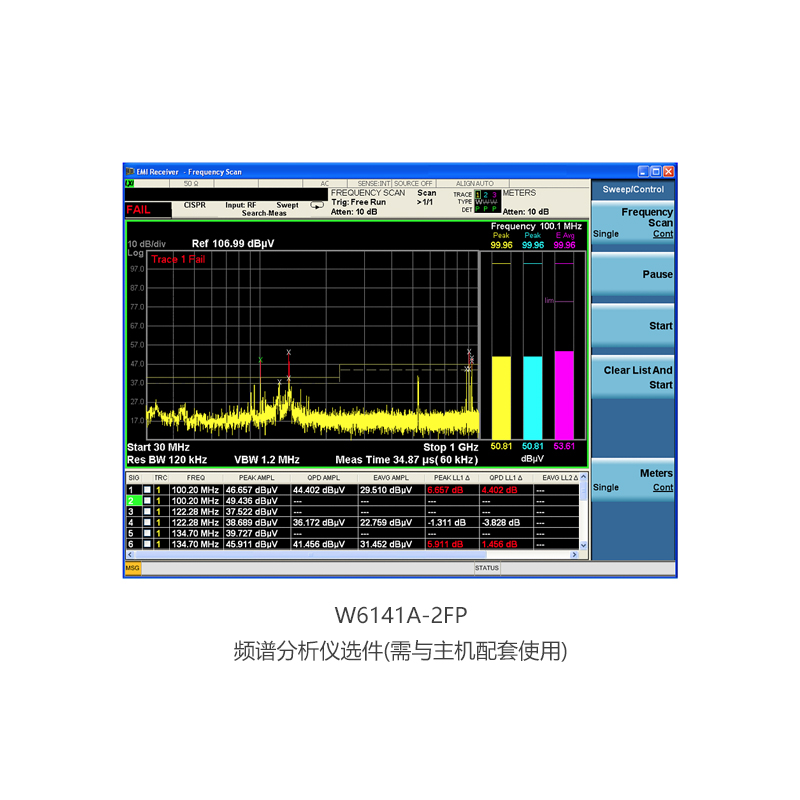This screenshot has width=800, height=800.
Task: Click the Meas Time 34.87 µs label
Action: pos(407,460)
